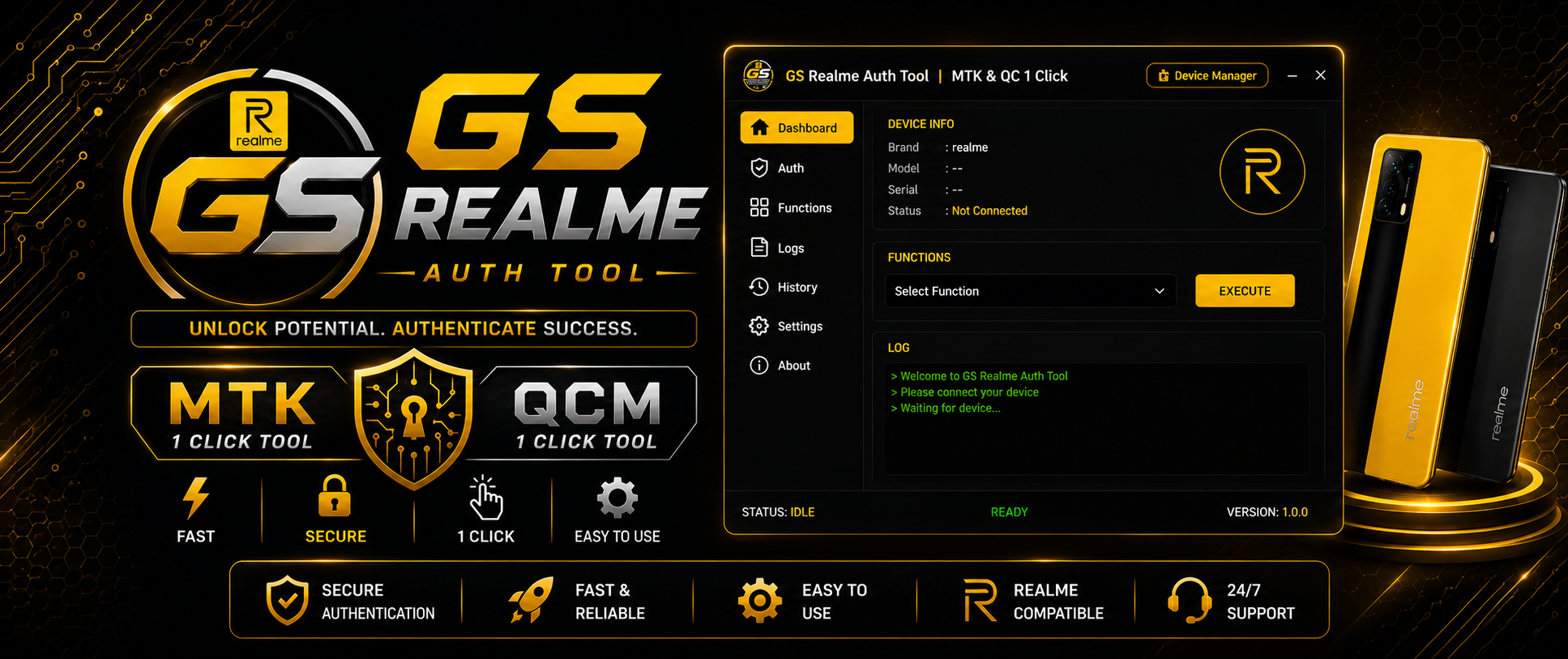Click the yellow realme phone image
Viewport: 1568px width, 659px height.
1426,312
